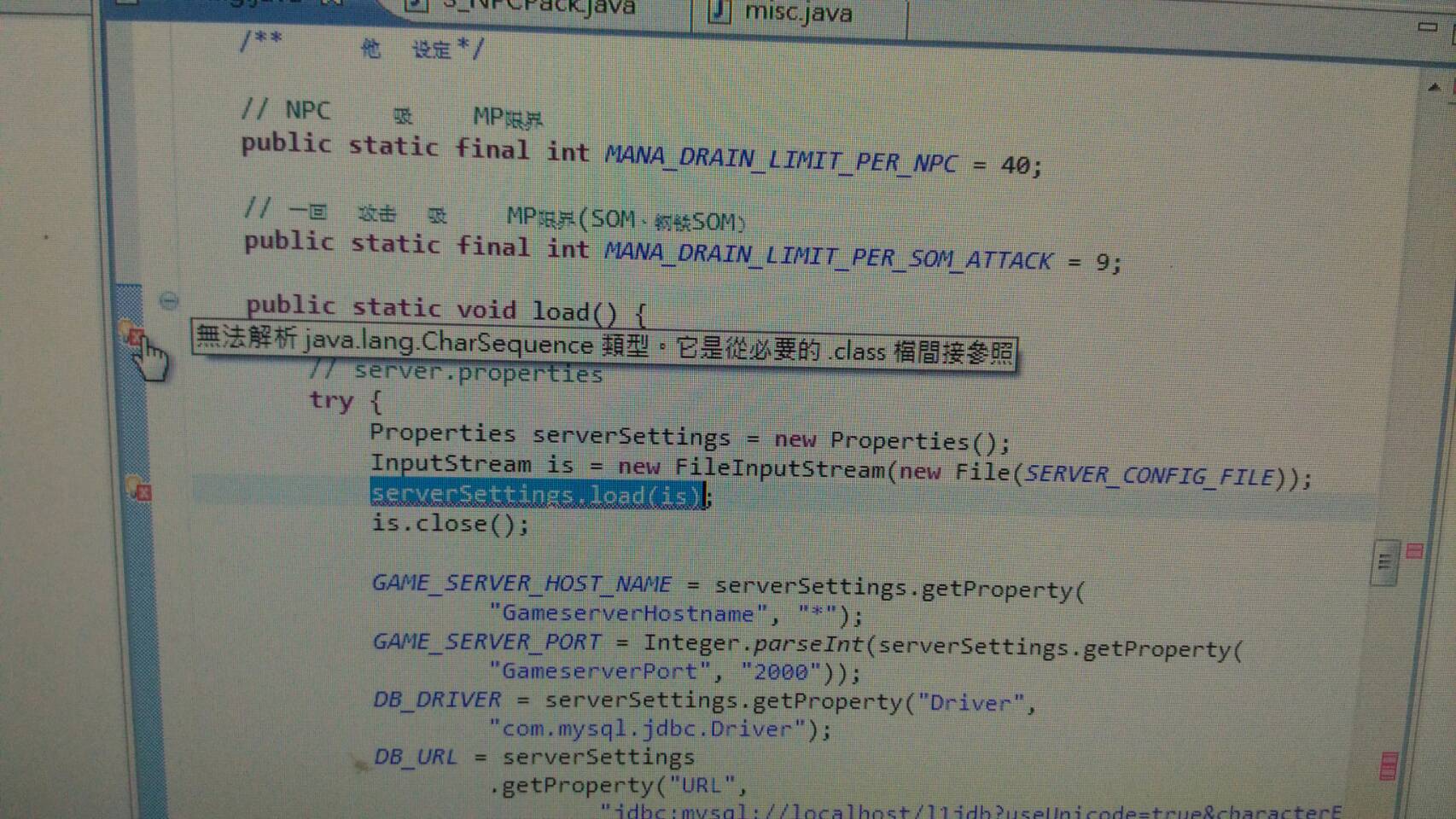Screen dimensions: 1456x819
Task: Click the value 9 in SOM_ATTACK line
Action: (1102, 262)
